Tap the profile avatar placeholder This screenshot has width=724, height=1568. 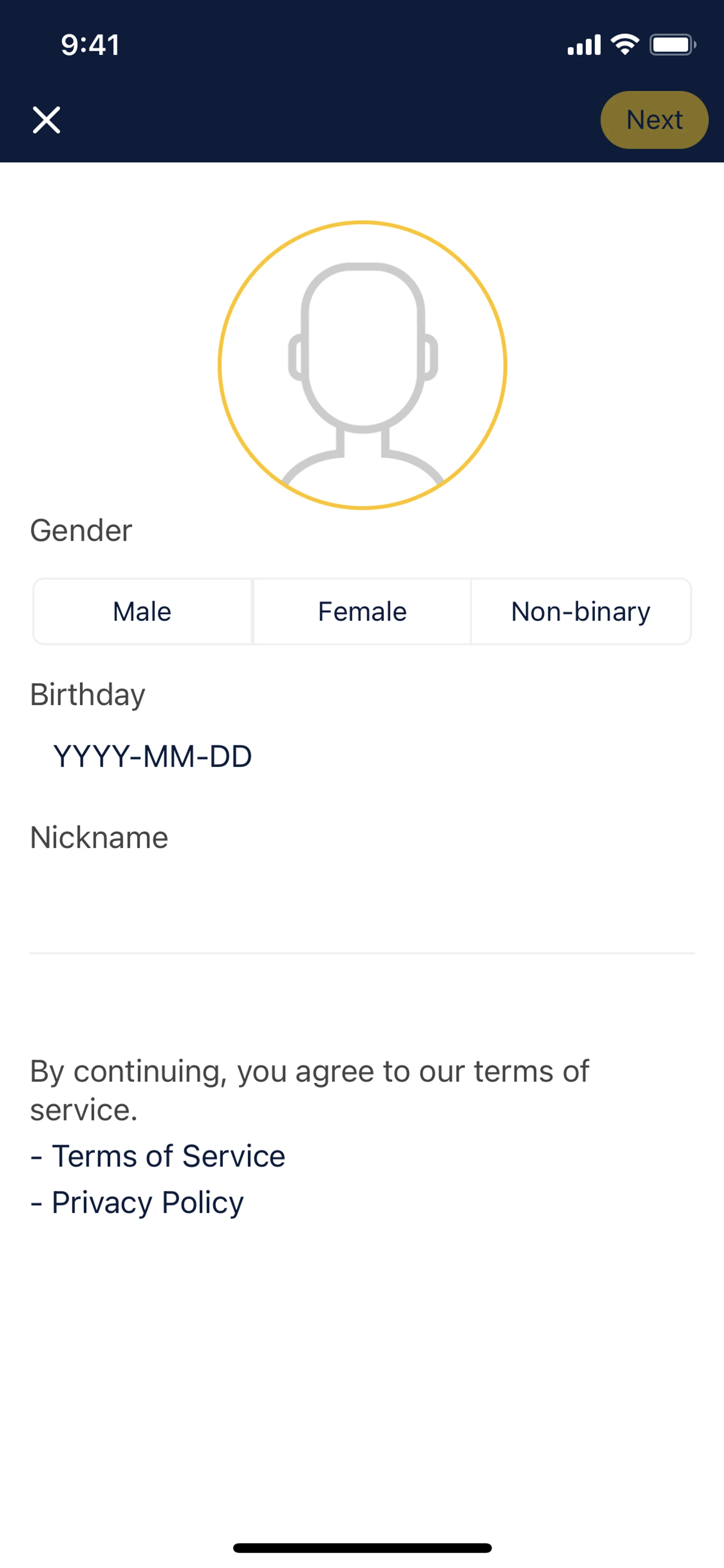[x=363, y=365]
